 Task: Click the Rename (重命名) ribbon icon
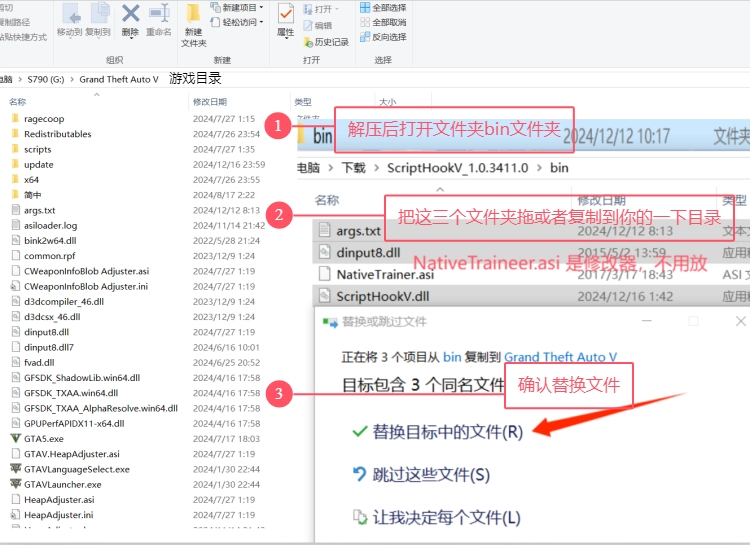click(x=159, y=18)
